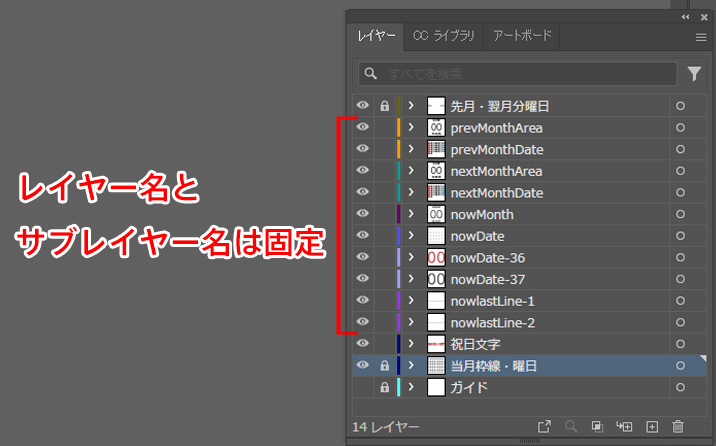The image size is (716, 446).
Task: Click the export/collect for export icon
Action: [544, 426]
